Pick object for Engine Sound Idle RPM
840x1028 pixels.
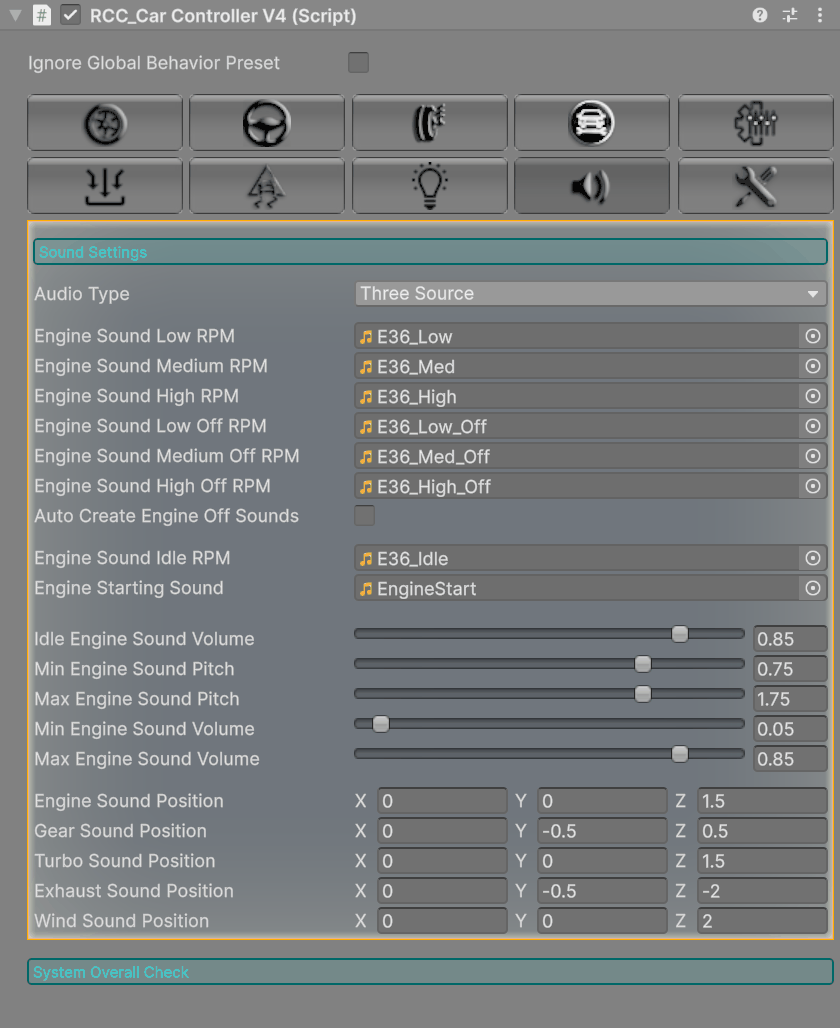[x=812, y=558]
